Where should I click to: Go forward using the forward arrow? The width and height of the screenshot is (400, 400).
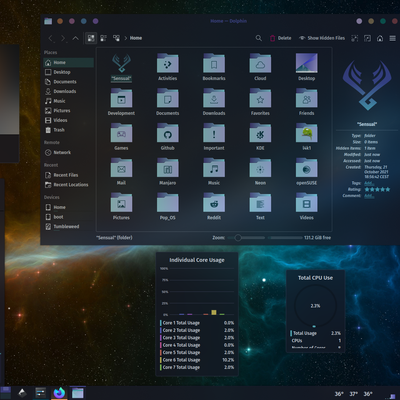pos(63,38)
